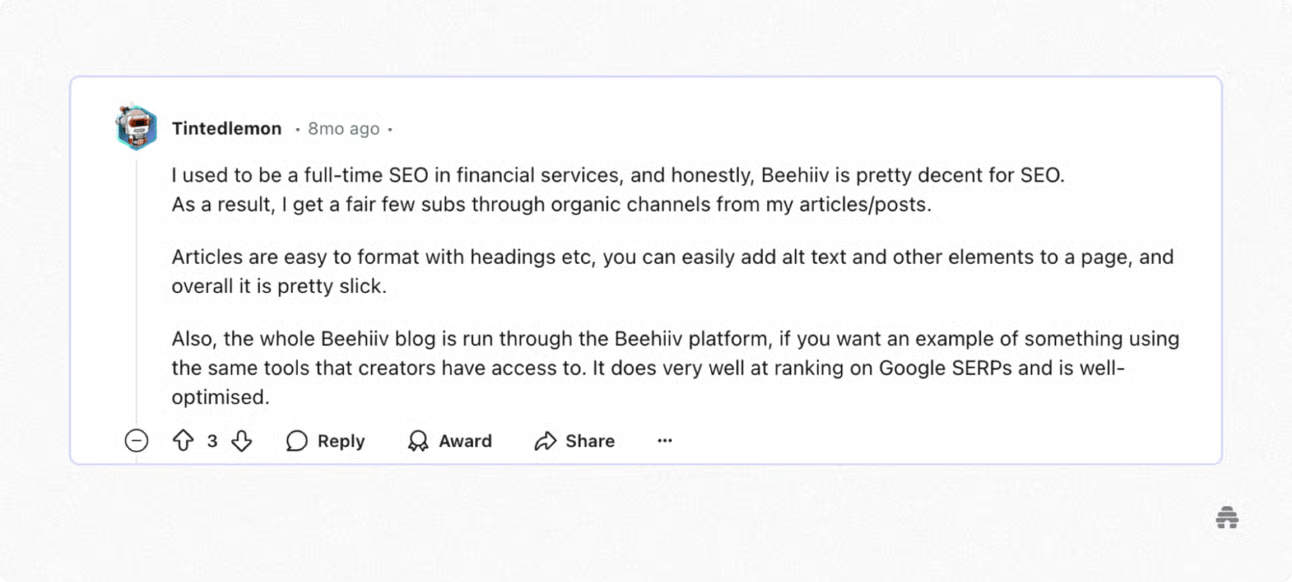Viewport: 1292px width, 582px height.
Task: Click the Award button
Action: click(465, 440)
